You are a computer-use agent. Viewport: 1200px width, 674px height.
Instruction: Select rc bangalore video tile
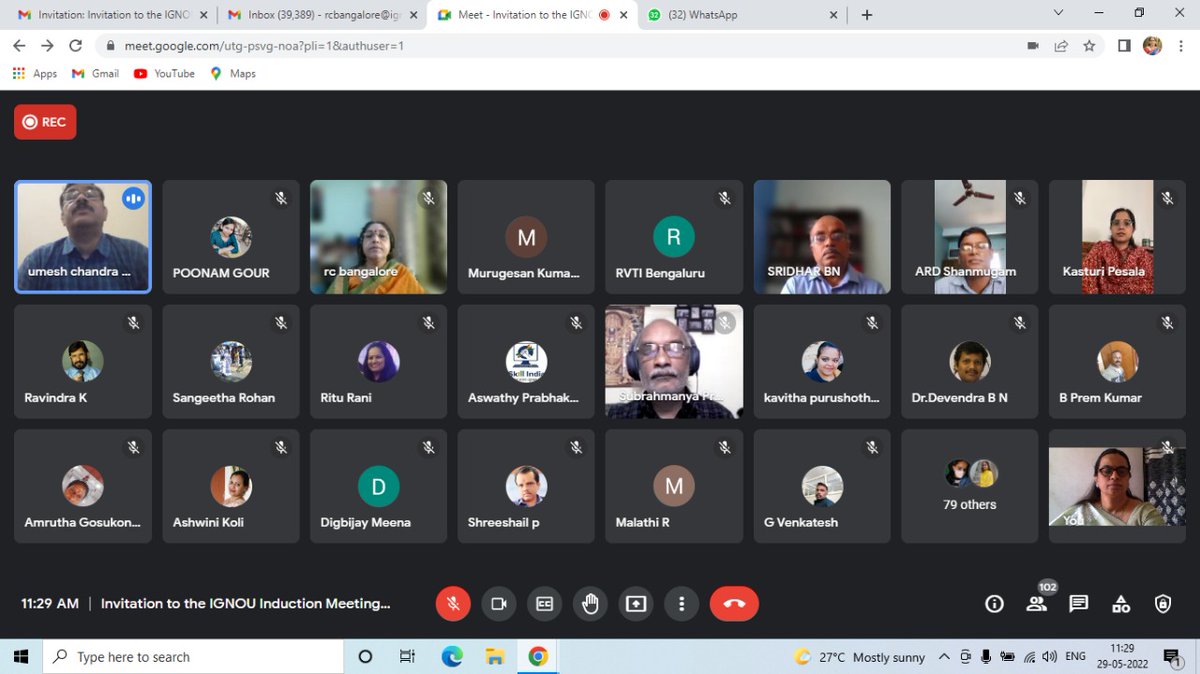pos(378,237)
